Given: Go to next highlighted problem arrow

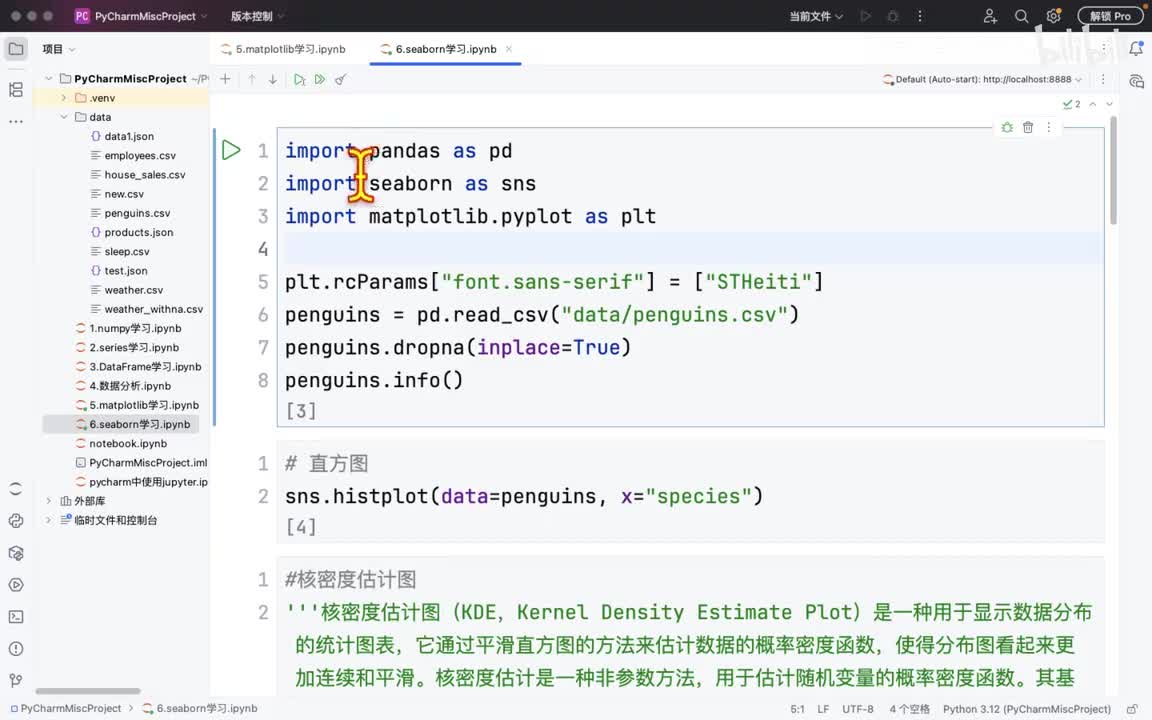Looking at the screenshot, I should tap(1109, 104).
